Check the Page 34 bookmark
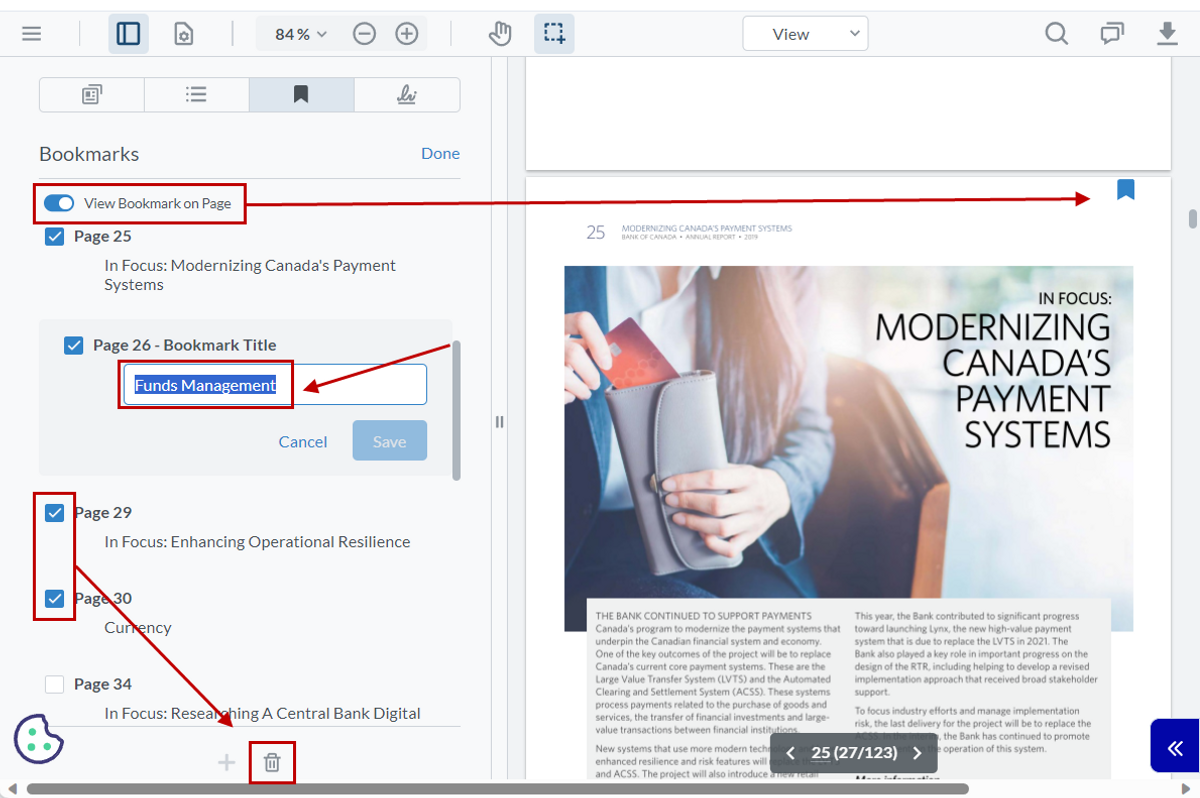The height and width of the screenshot is (798, 1200). click(x=54, y=683)
